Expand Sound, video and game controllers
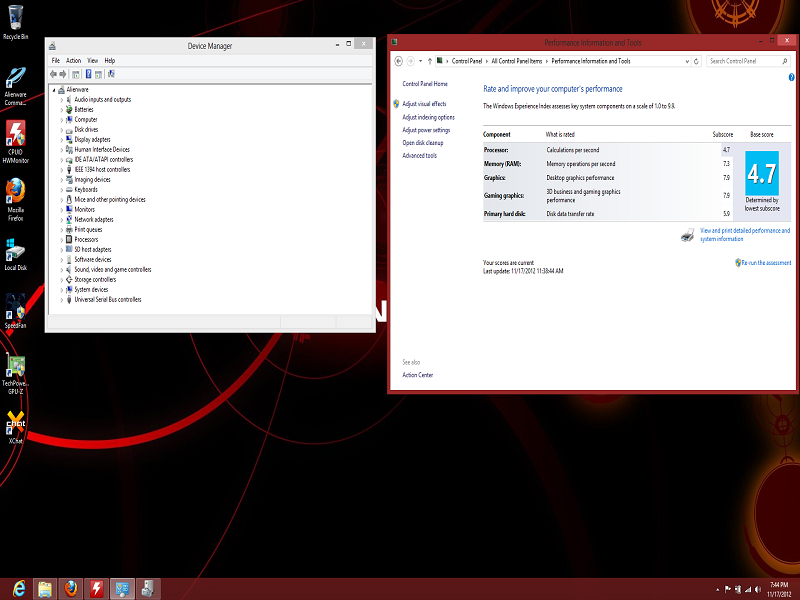 tap(62, 270)
